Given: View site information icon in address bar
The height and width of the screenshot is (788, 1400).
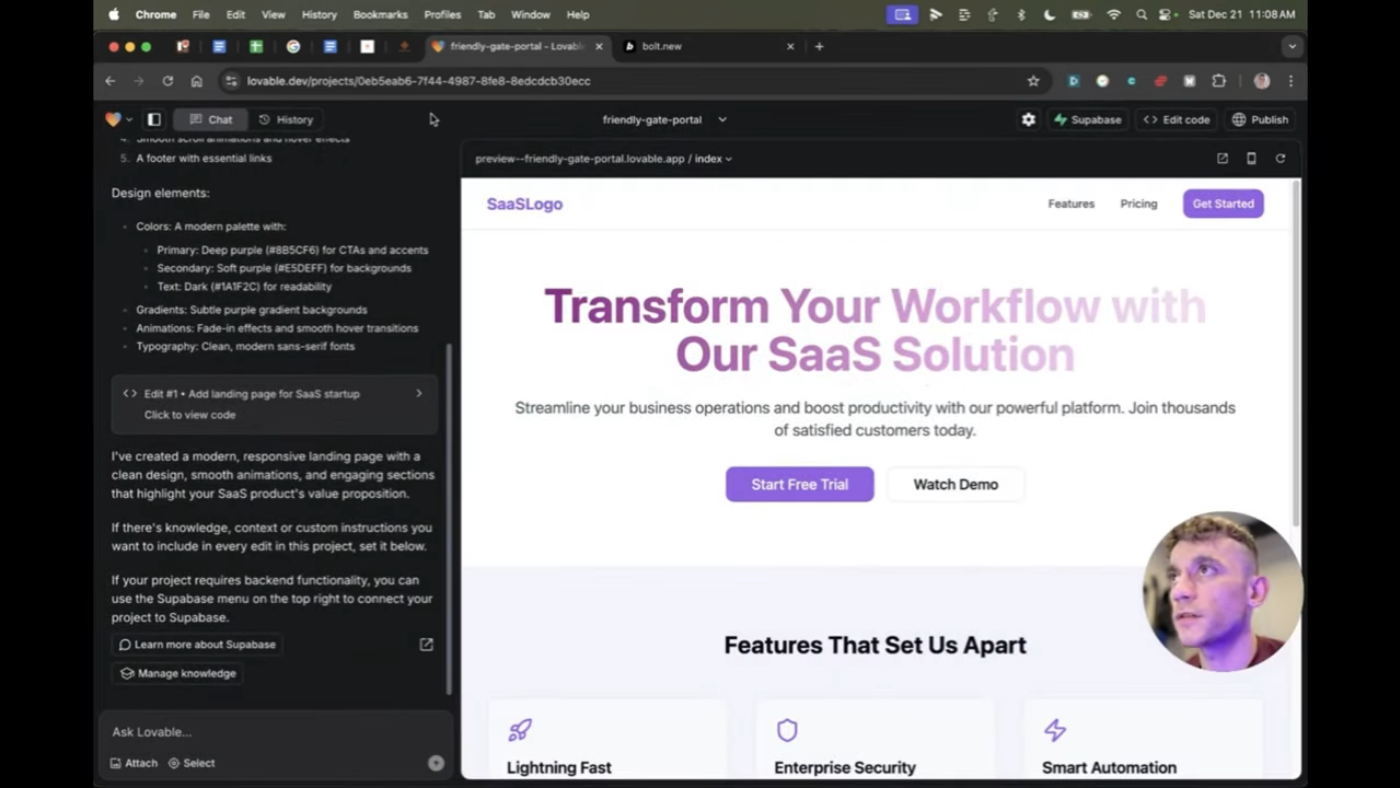Looking at the screenshot, I should click(231, 81).
